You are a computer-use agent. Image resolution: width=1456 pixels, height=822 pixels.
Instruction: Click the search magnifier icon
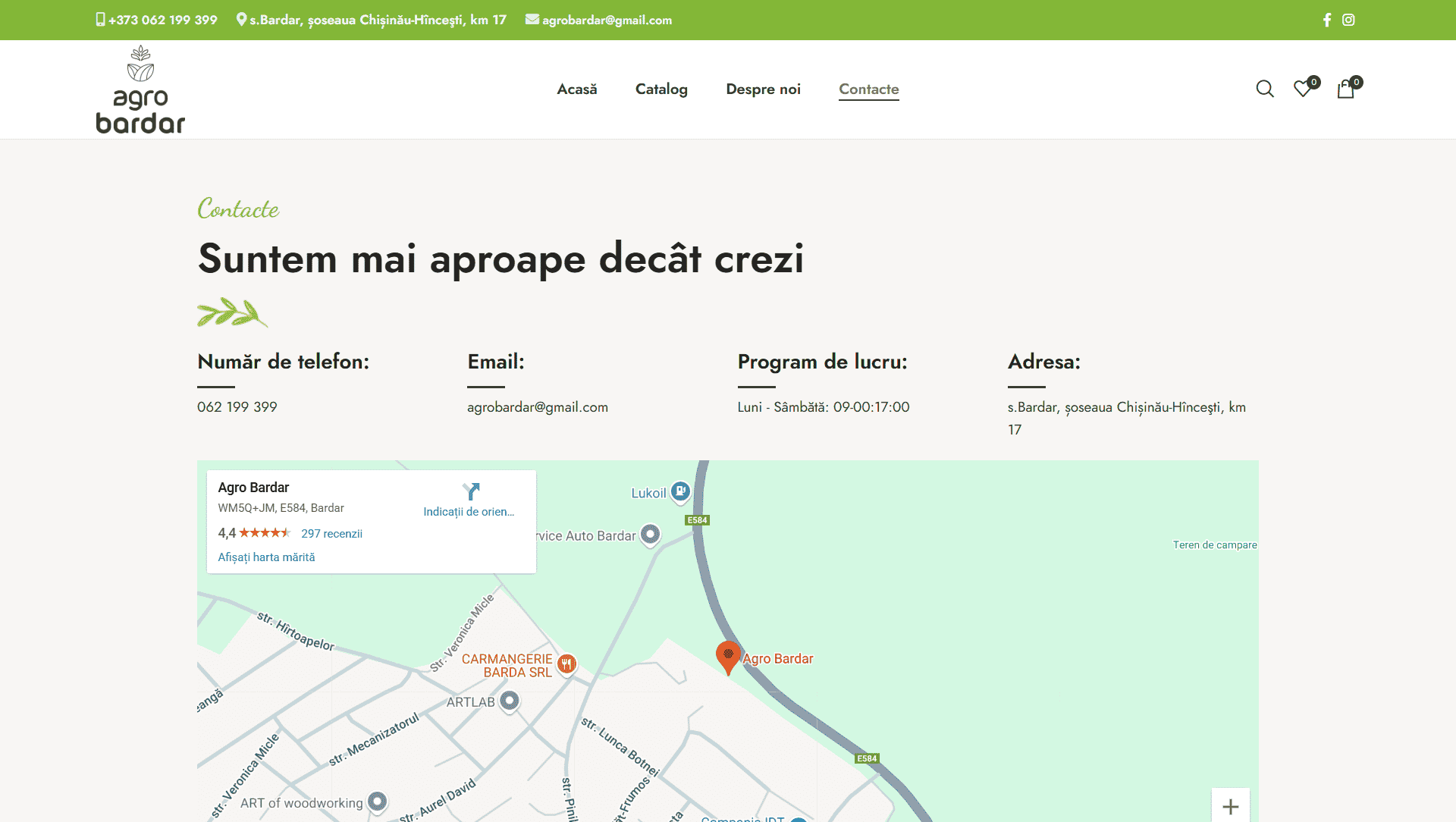(x=1265, y=89)
